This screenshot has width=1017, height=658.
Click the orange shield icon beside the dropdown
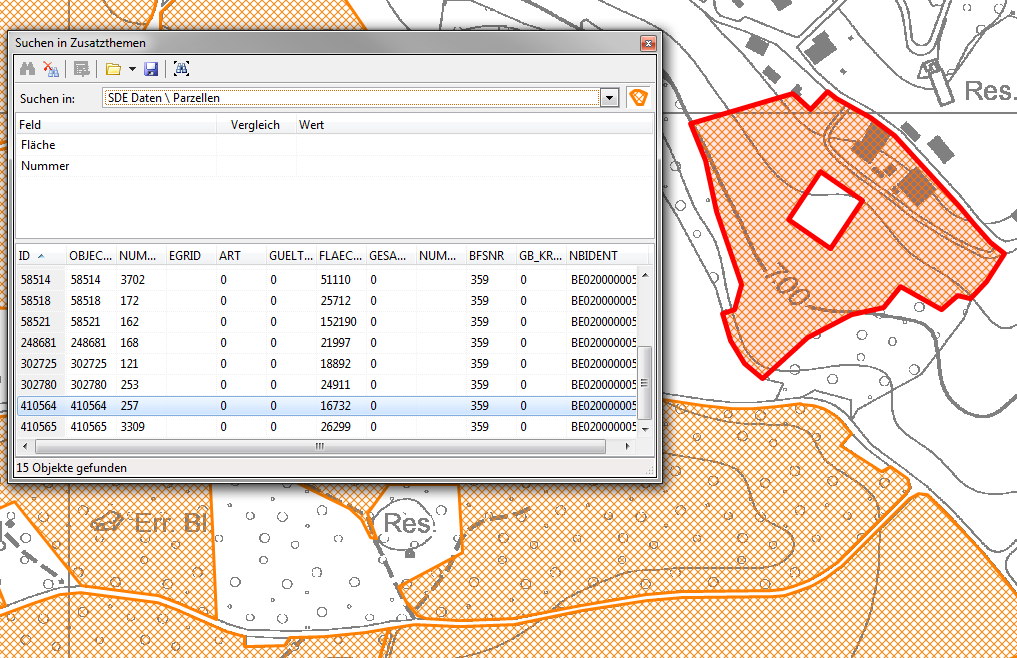[x=637, y=98]
